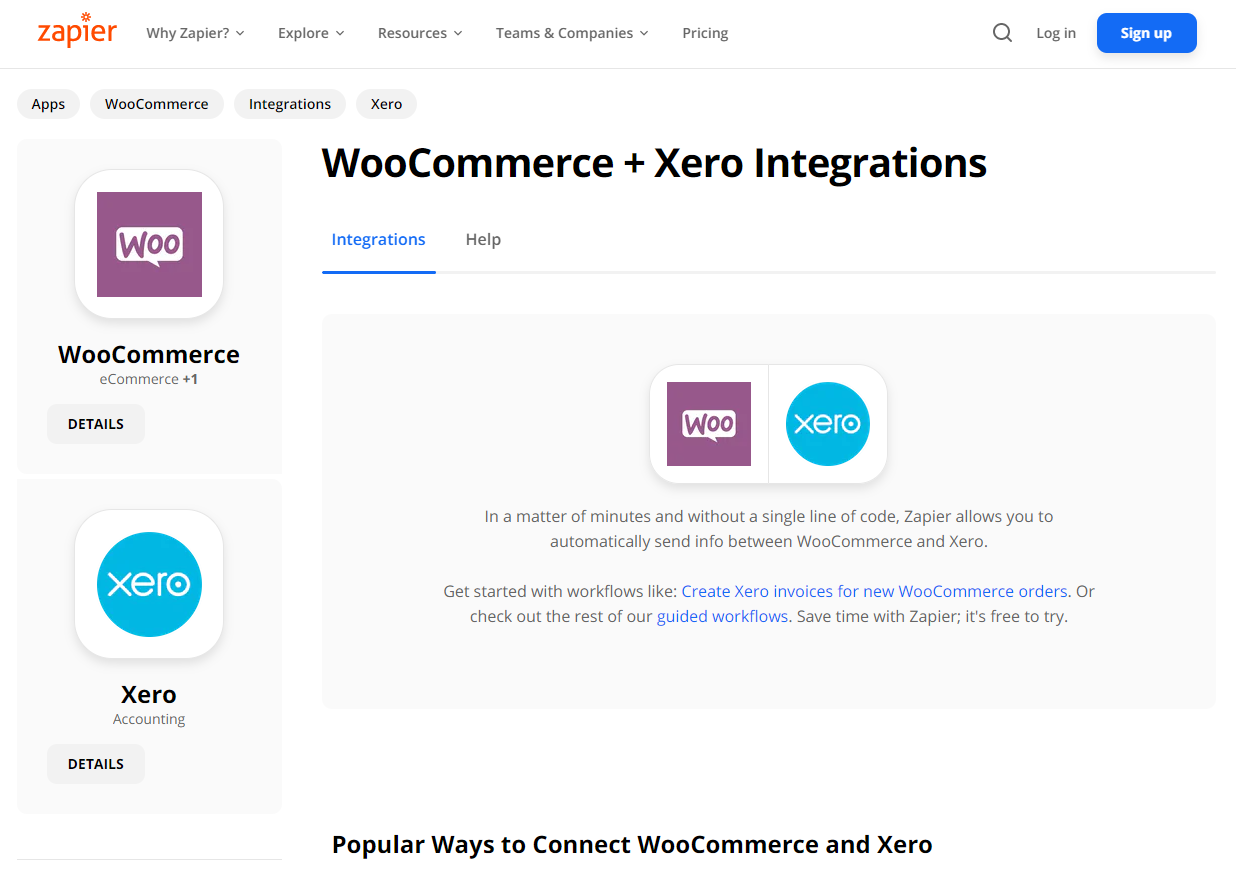
Task: Click the Xero logo in sidebar
Action: (149, 584)
